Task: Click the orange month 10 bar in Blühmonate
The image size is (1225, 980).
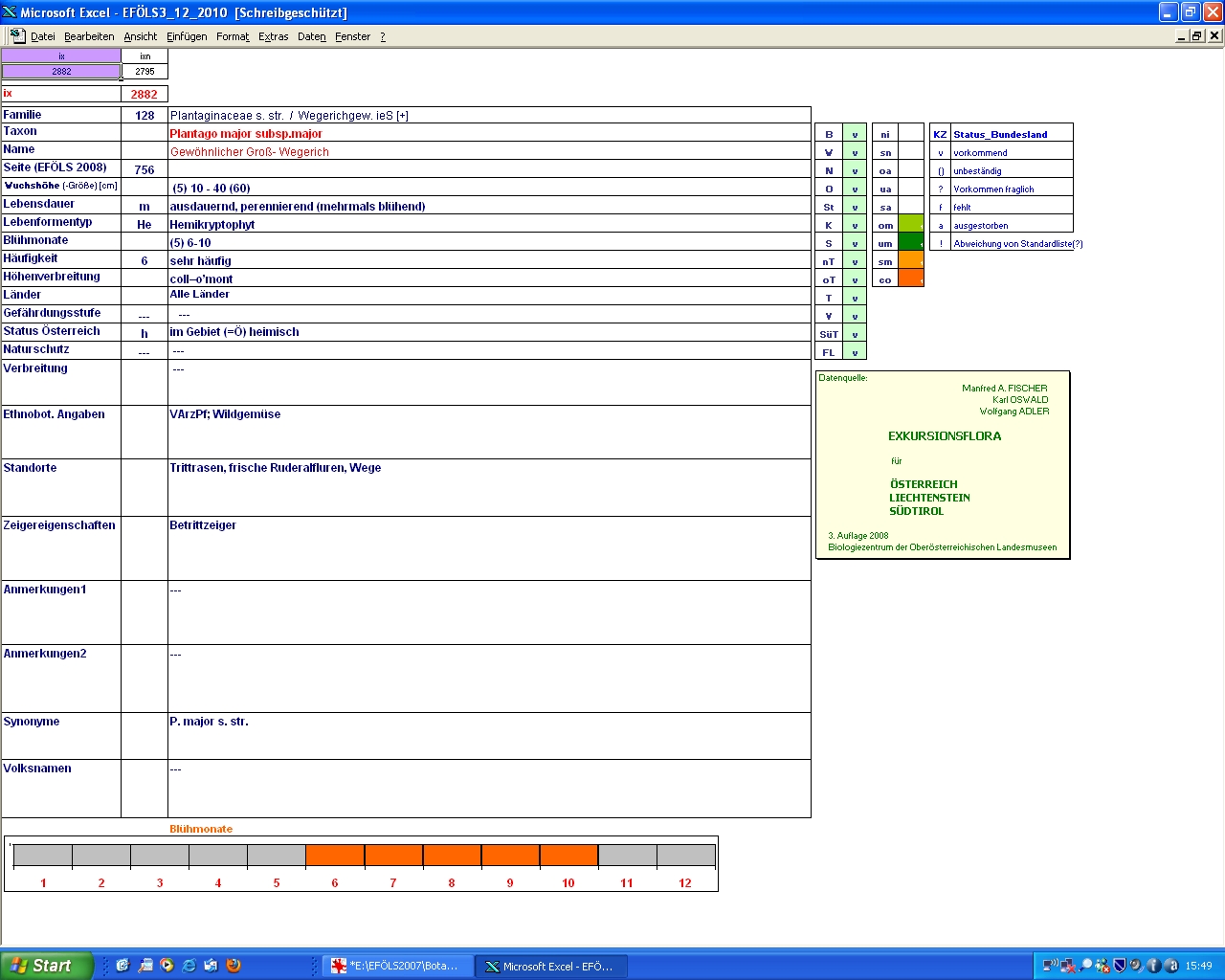Action: tap(568, 856)
